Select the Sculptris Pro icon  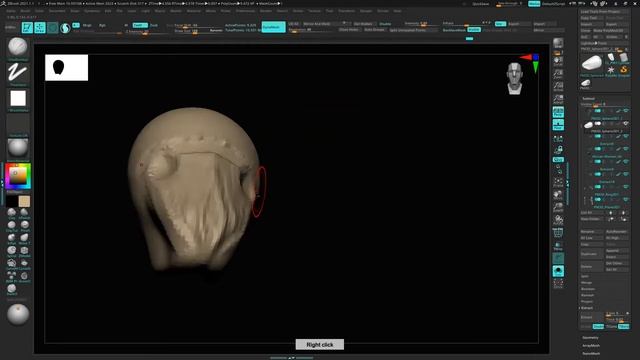pos(65,28)
